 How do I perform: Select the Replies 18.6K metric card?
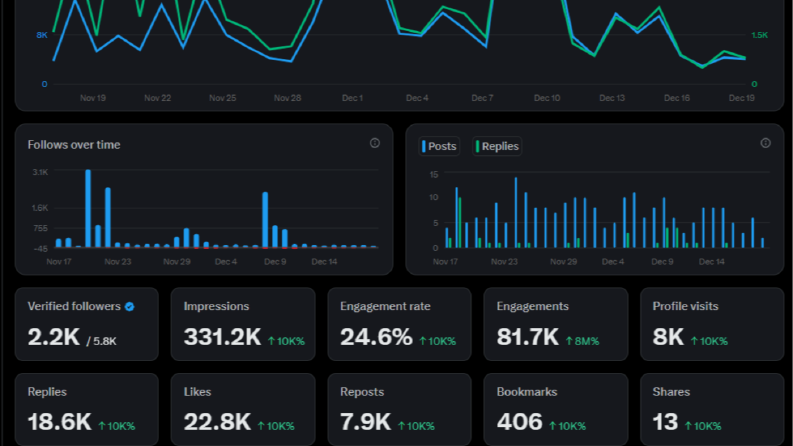[x=86, y=410]
